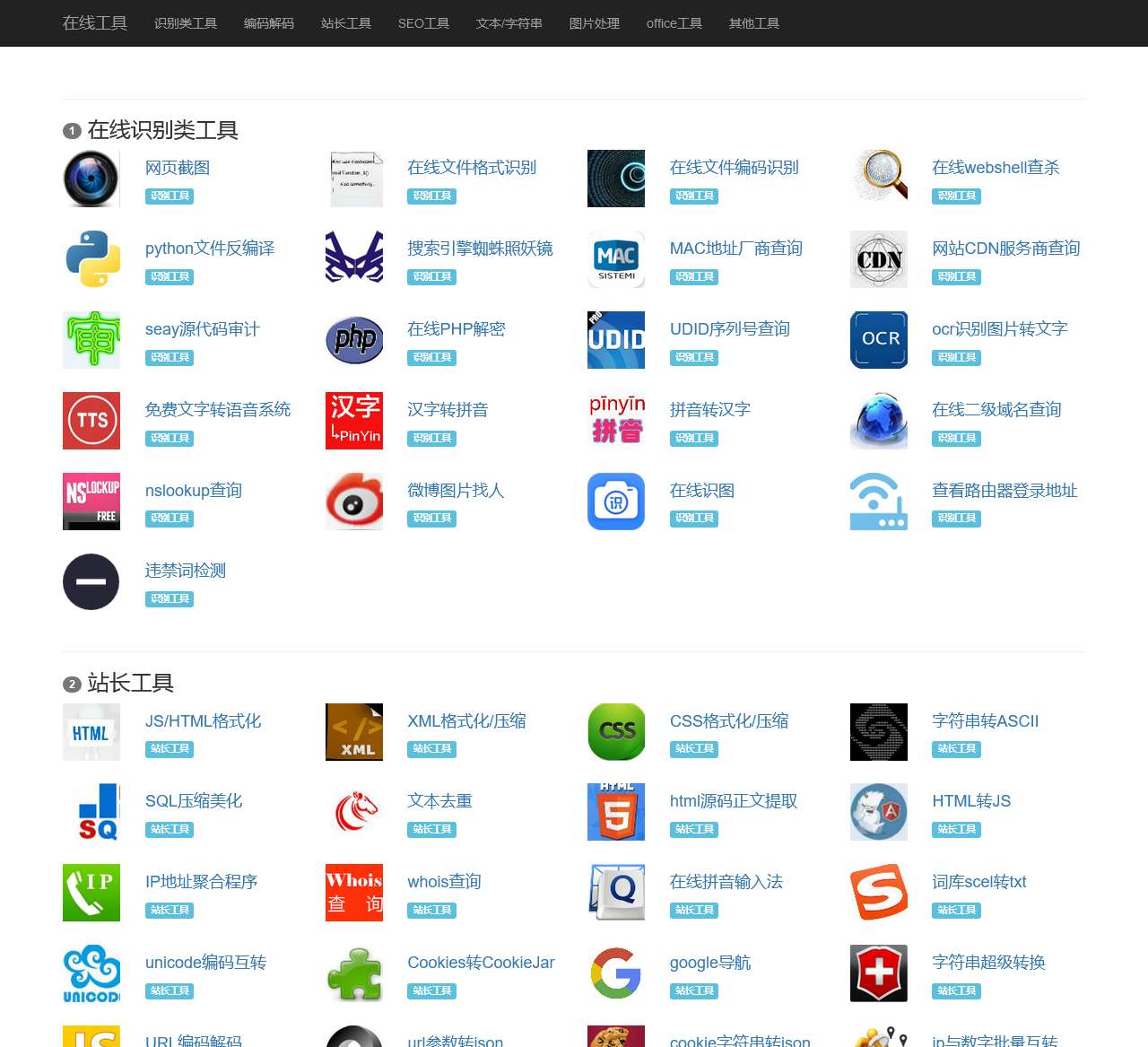Click the 违禁词检测 no-entry icon
This screenshot has height=1047, width=1148.
[x=91, y=581]
